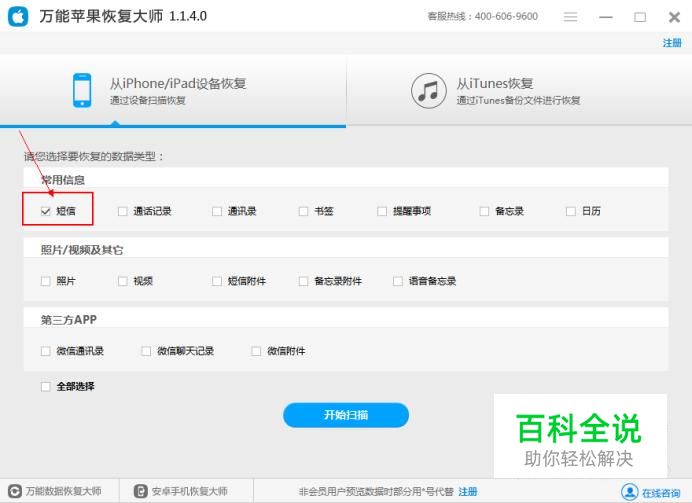The width and height of the screenshot is (692, 503).
Task: Enable the 短信附件 checkbox
Action: pos(217,281)
